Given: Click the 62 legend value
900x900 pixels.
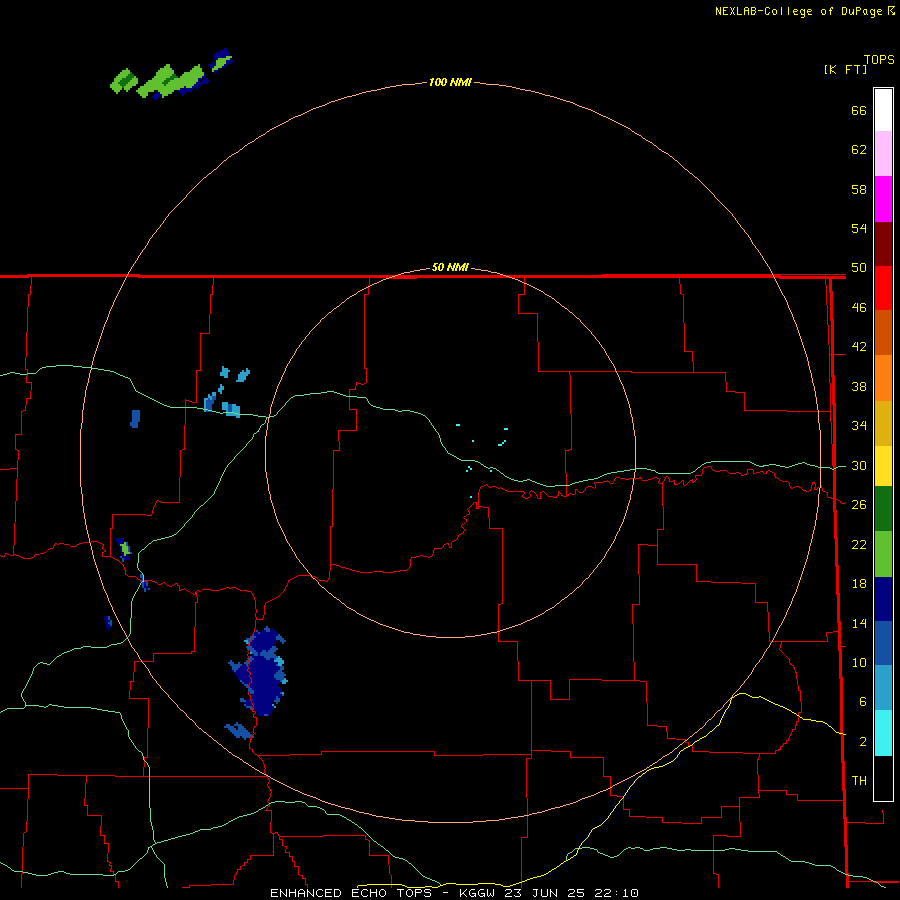Looking at the screenshot, I should (859, 150).
